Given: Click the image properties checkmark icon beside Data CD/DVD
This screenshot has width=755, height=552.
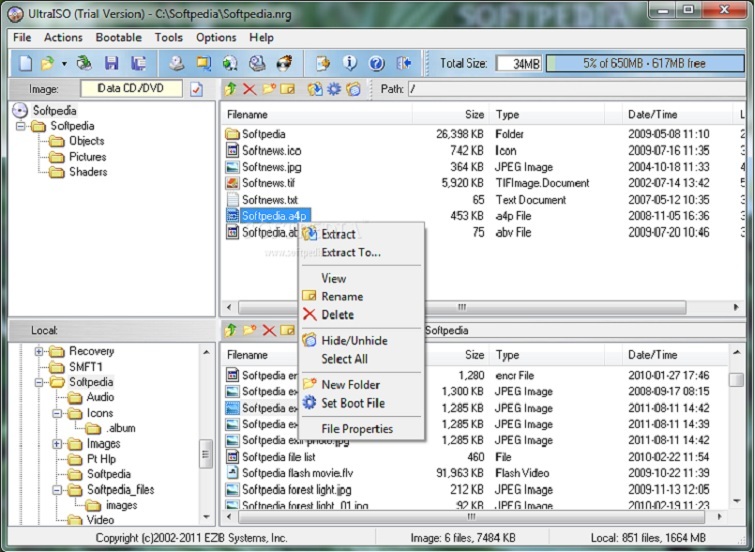Looking at the screenshot, I should pyautogui.click(x=196, y=89).
